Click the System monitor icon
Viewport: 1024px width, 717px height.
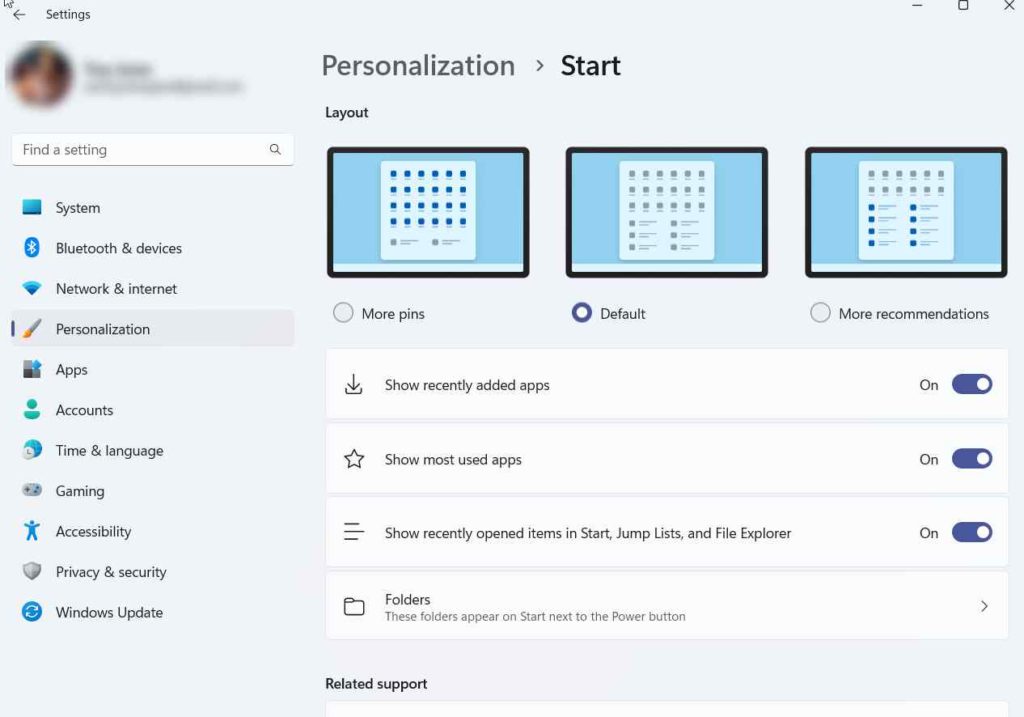point(31,207)
